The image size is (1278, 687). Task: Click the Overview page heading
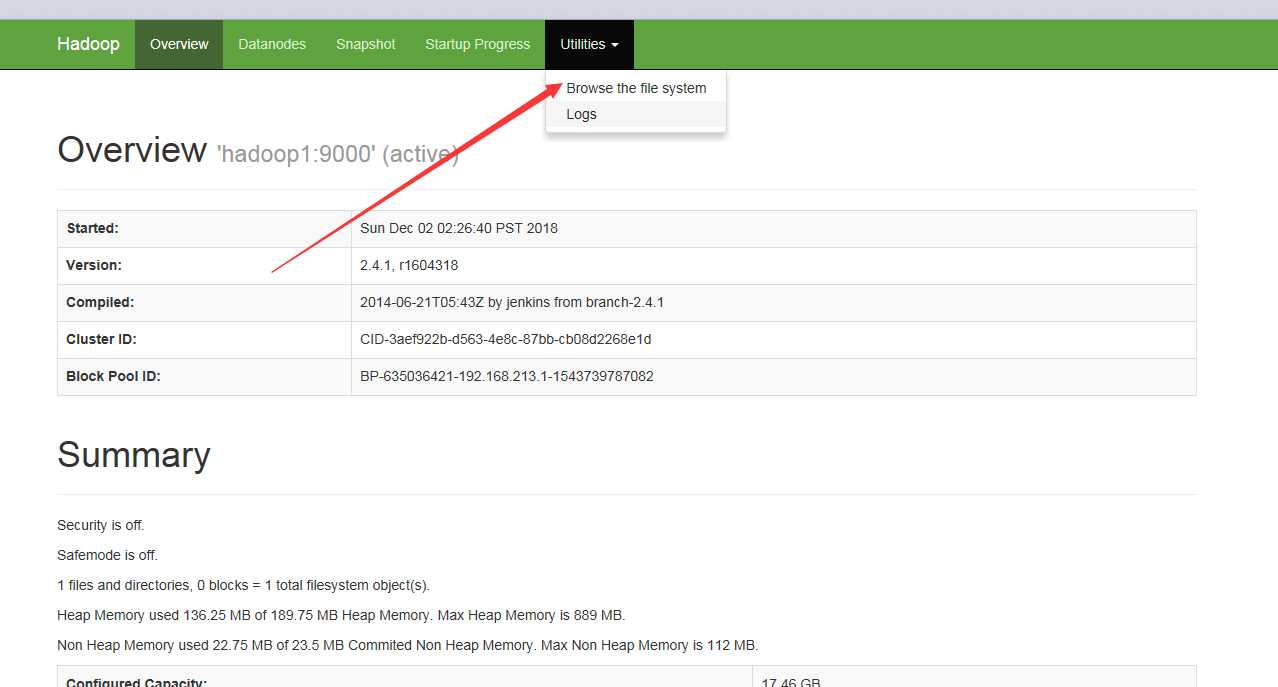pyautogui.click(x=132, y=150)
